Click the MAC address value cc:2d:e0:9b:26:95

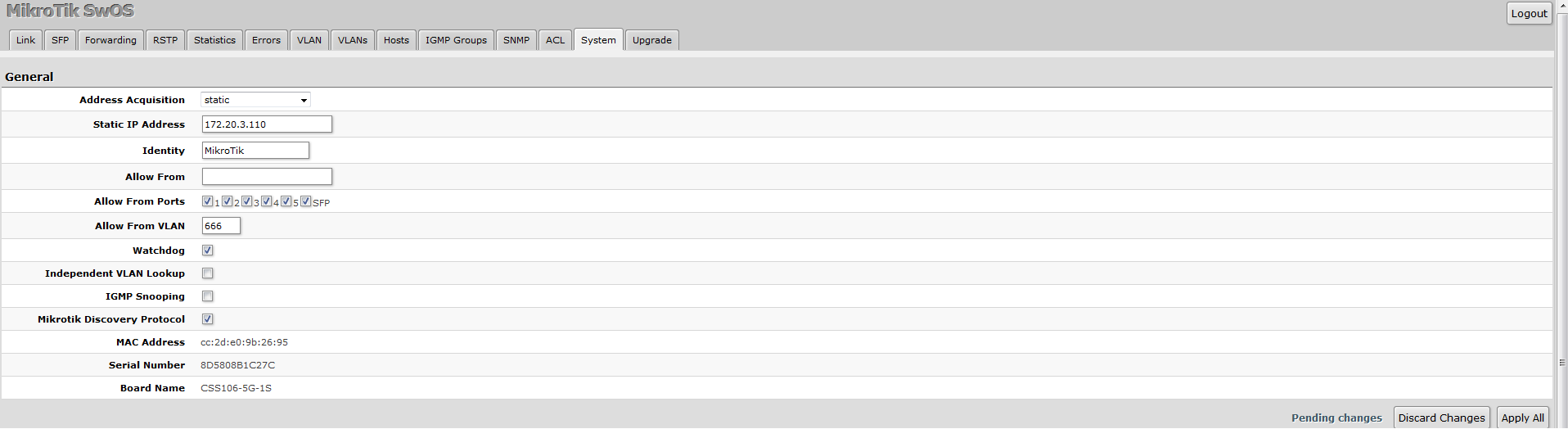(x=244, y=342)
